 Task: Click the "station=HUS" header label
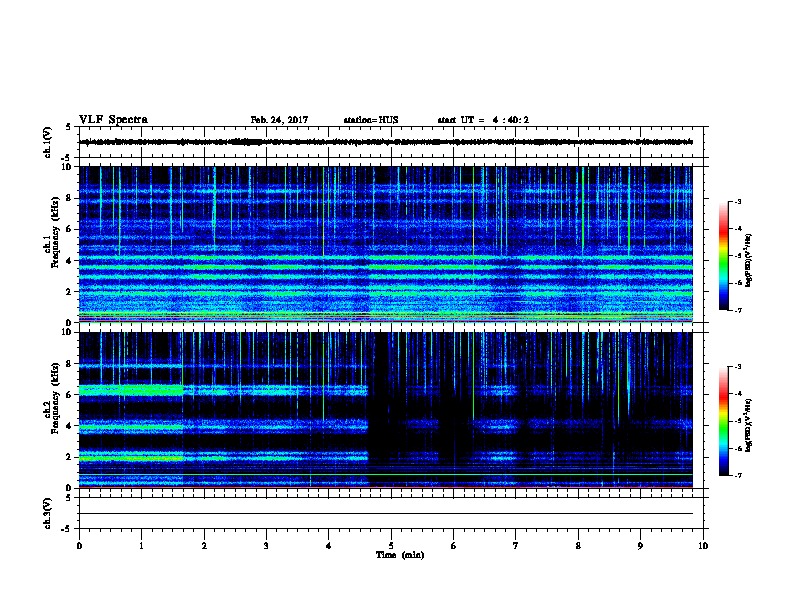tap(371, 120)
